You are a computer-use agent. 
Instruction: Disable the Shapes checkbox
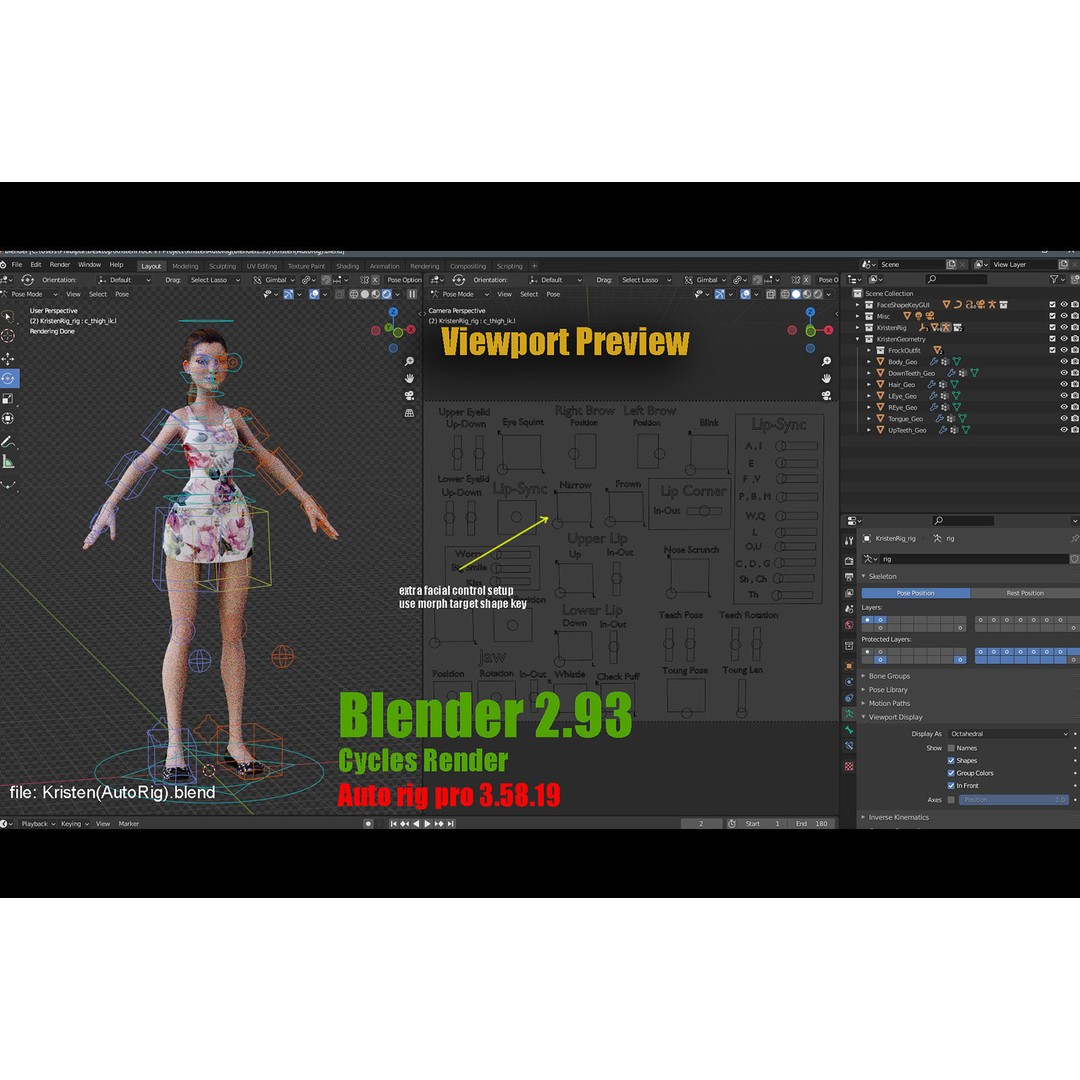(951, 760)
